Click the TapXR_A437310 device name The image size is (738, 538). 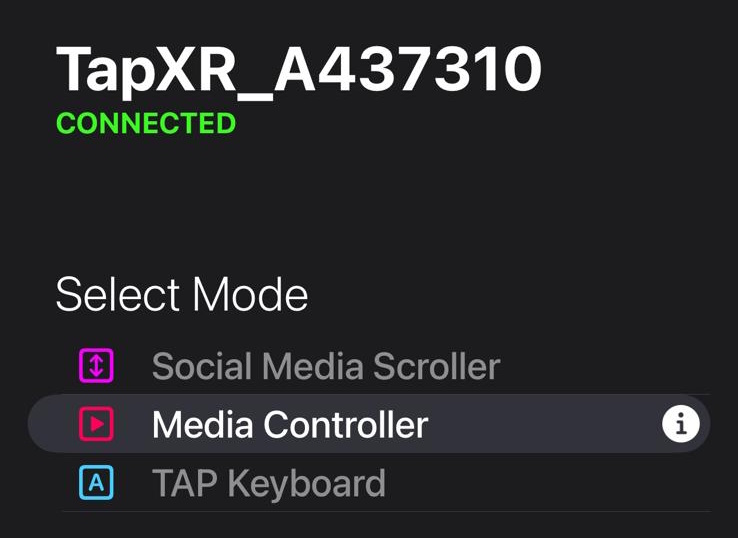point(299,71)
